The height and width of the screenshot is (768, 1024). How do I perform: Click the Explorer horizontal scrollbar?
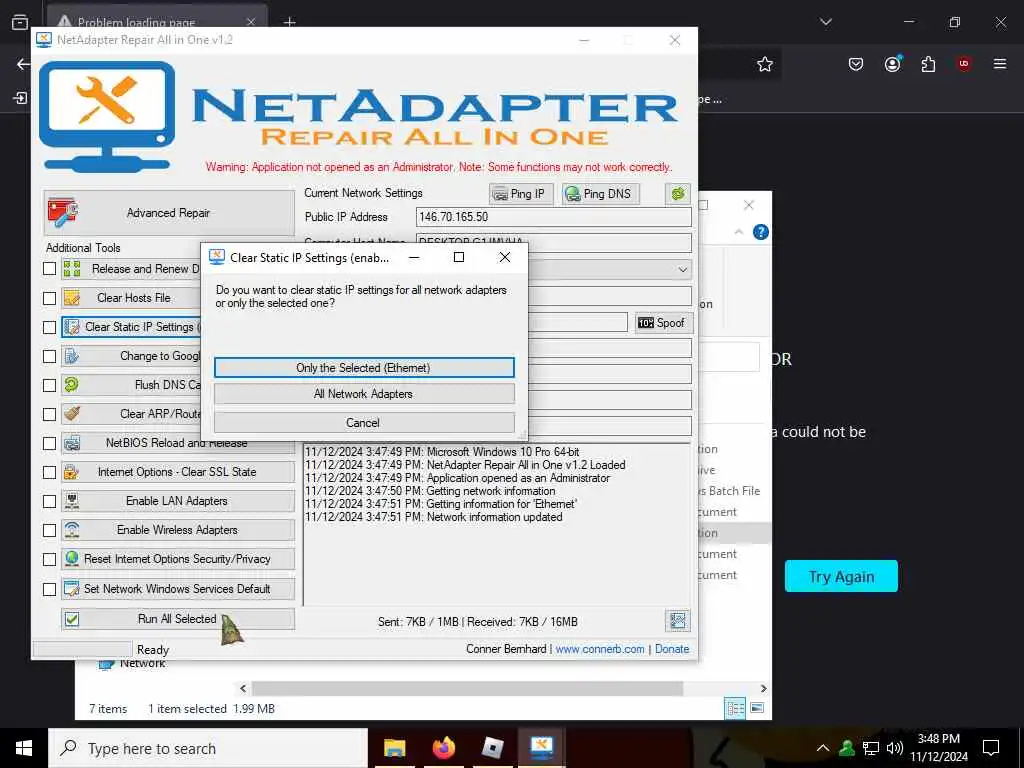pos(467,688)
